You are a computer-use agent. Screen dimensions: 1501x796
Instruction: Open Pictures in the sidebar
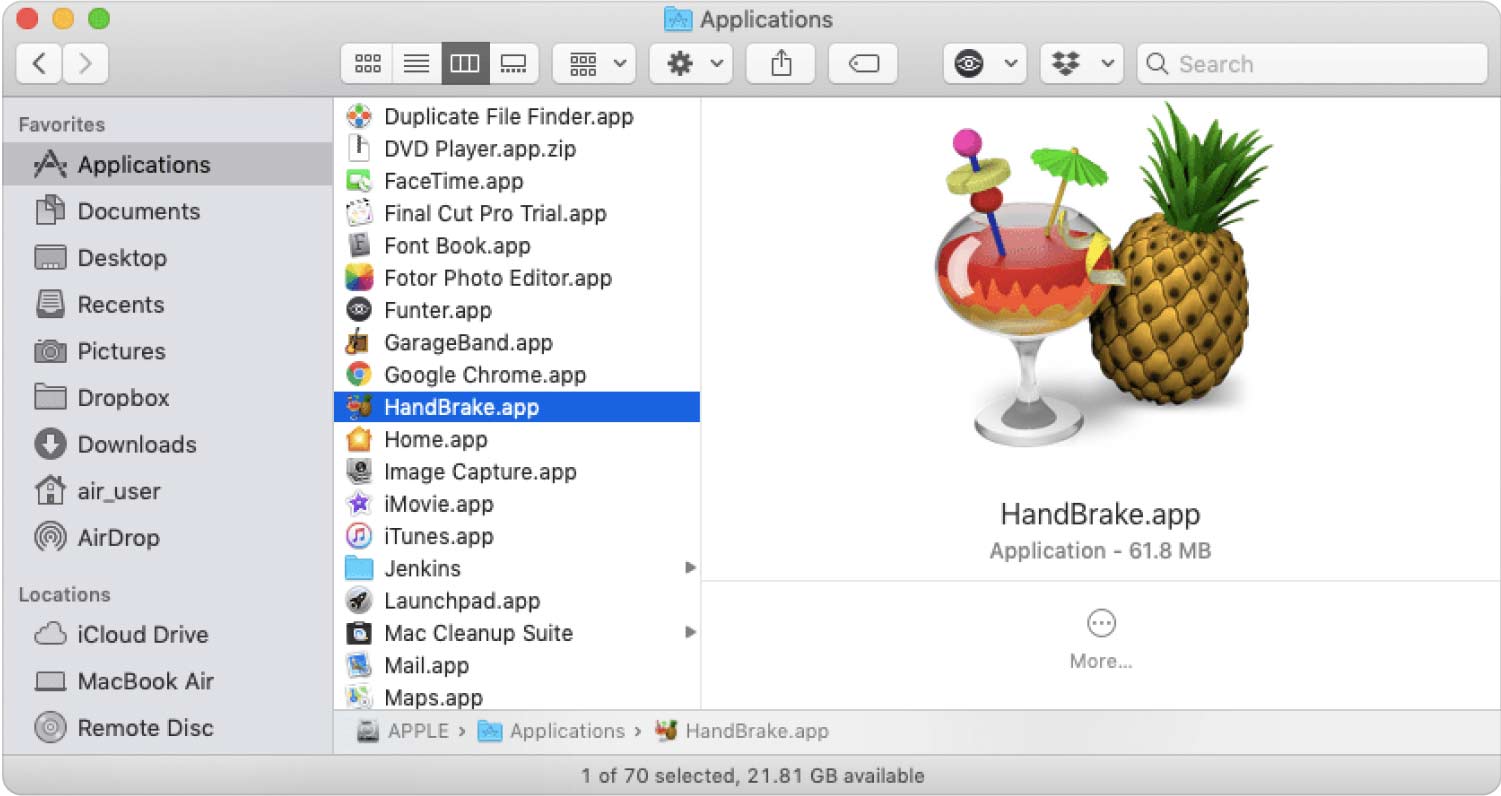[167, 351]
